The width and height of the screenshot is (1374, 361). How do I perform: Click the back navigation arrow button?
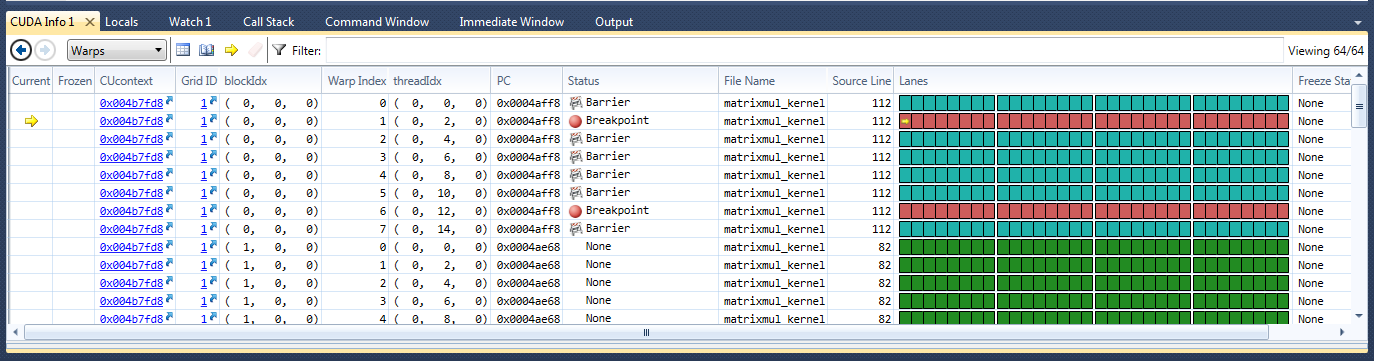click(x=20, y=50)
